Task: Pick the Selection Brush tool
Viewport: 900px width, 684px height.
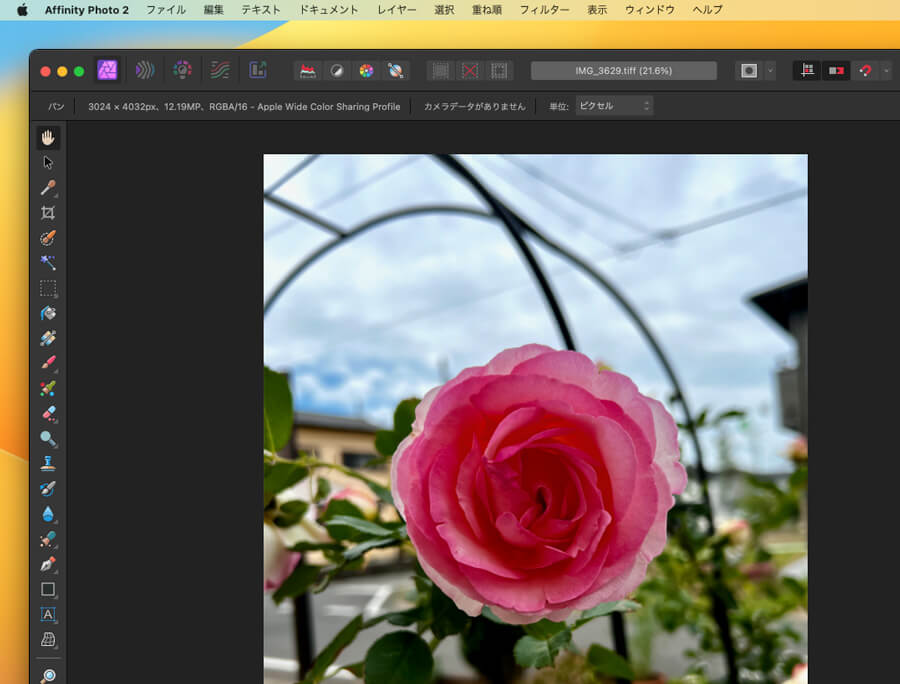Action: pos(47,238)
